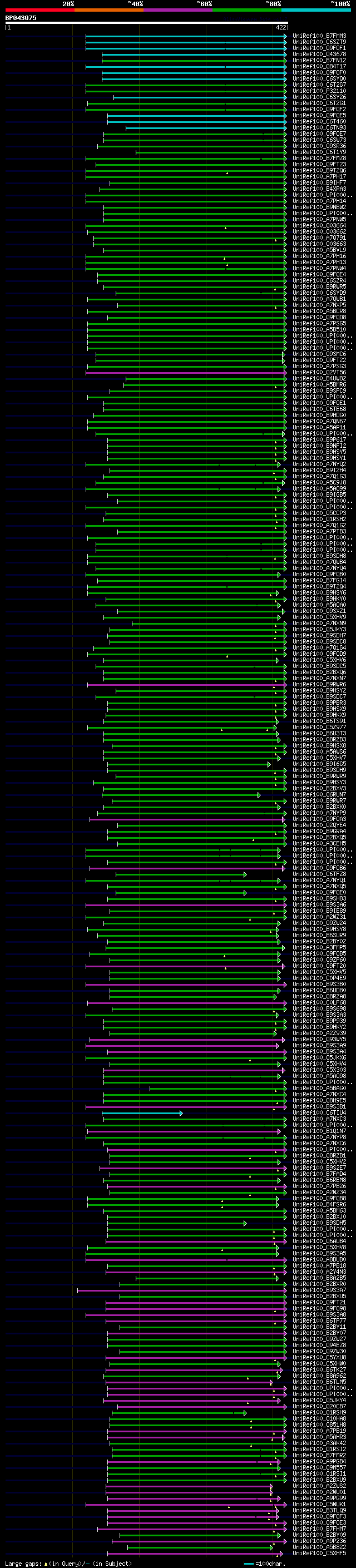Click the cyan ~100% identity legend segment

[316, 10]
